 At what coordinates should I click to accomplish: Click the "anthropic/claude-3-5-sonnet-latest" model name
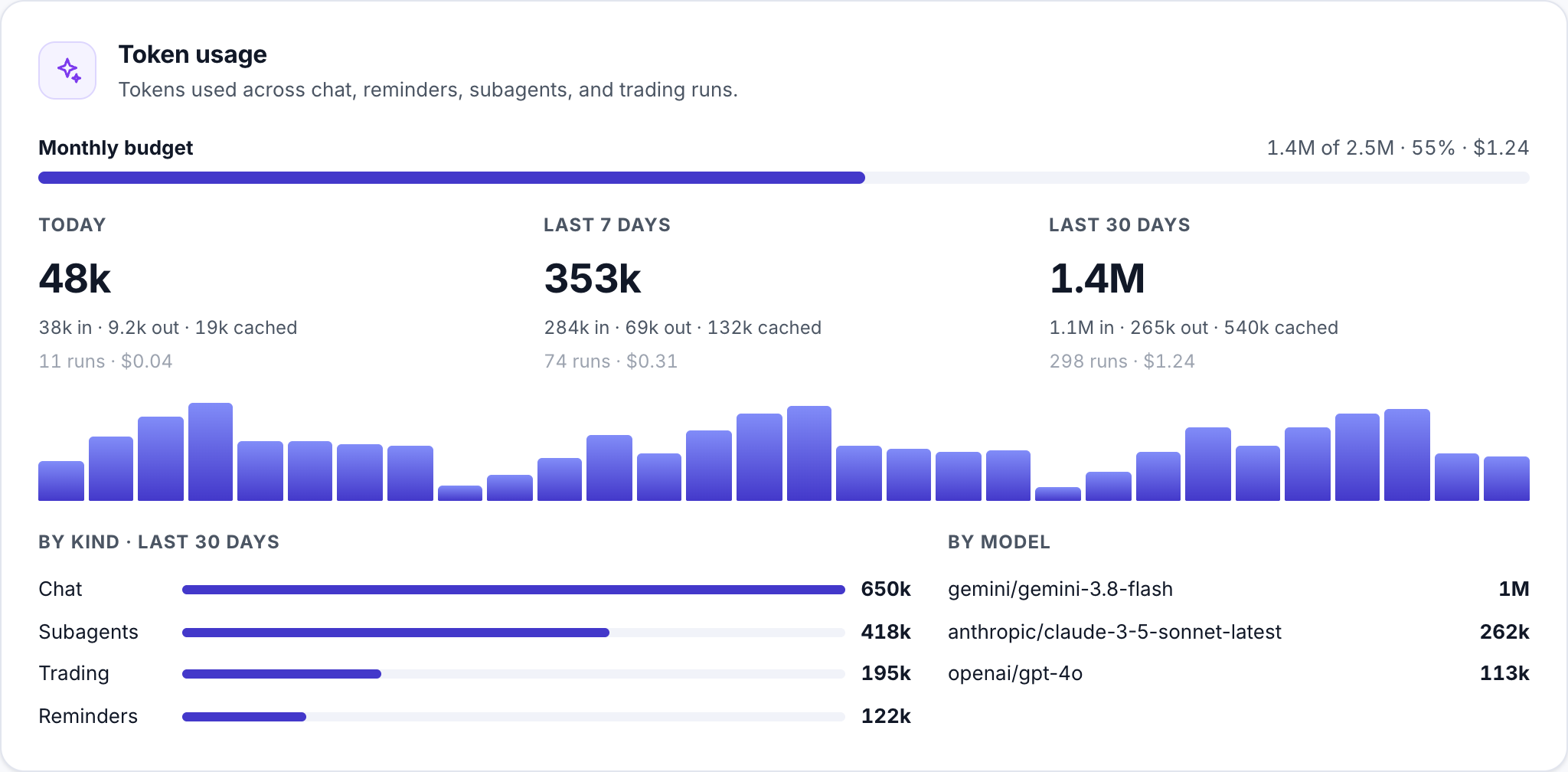pos(1115,632)
